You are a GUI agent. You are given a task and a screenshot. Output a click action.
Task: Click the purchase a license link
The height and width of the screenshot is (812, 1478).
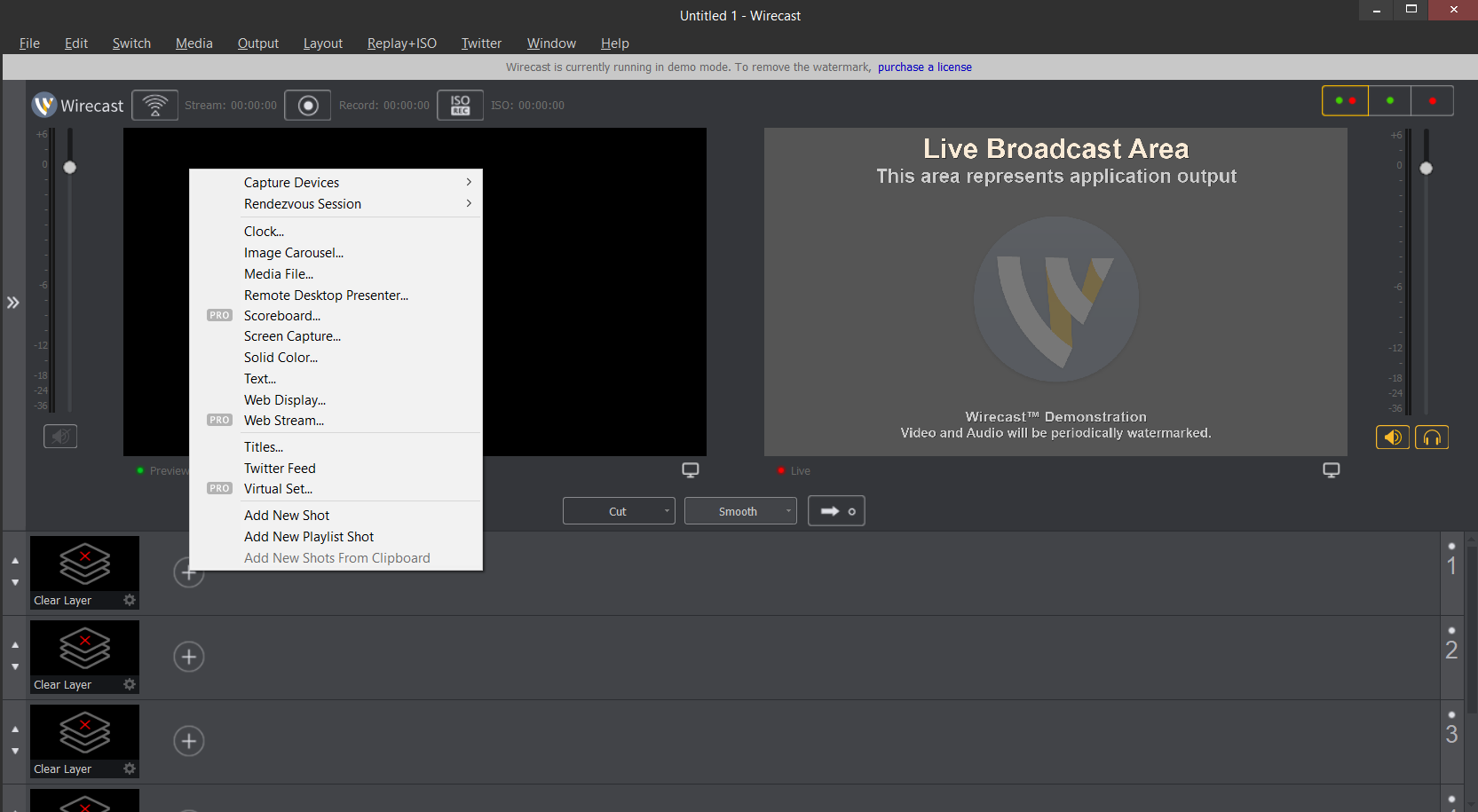click(x=925, y=67)
